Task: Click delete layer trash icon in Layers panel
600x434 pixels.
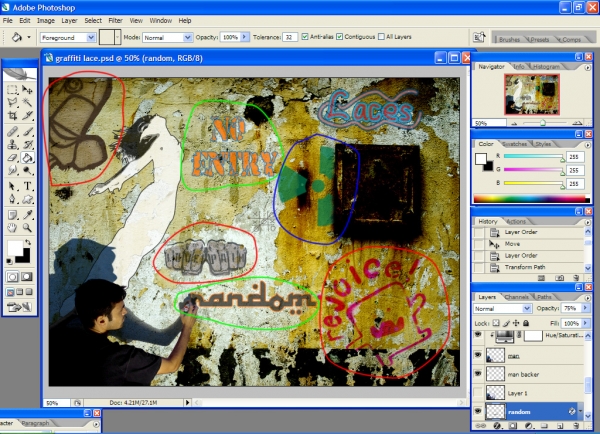Action: click(576, 426)
